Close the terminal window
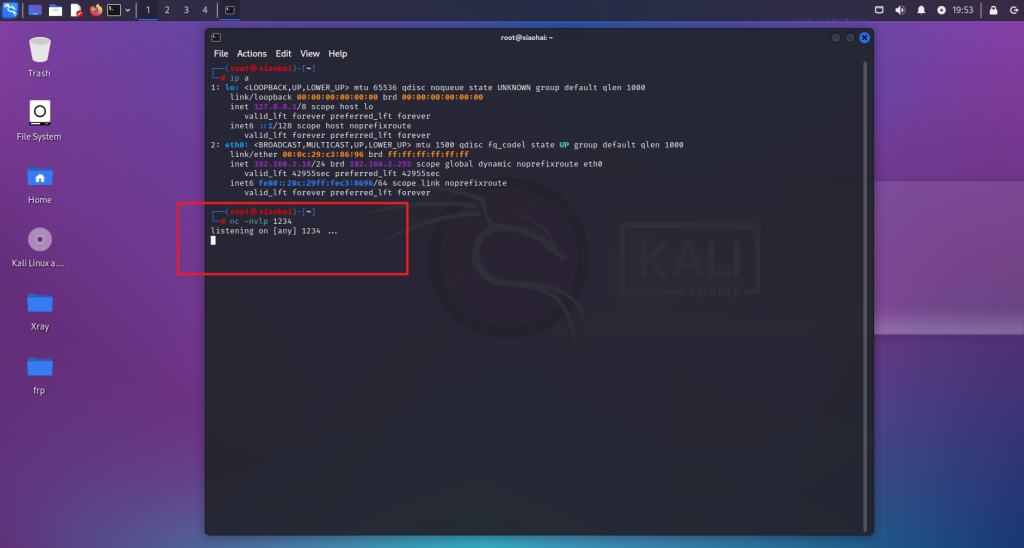 click(864, 38)
